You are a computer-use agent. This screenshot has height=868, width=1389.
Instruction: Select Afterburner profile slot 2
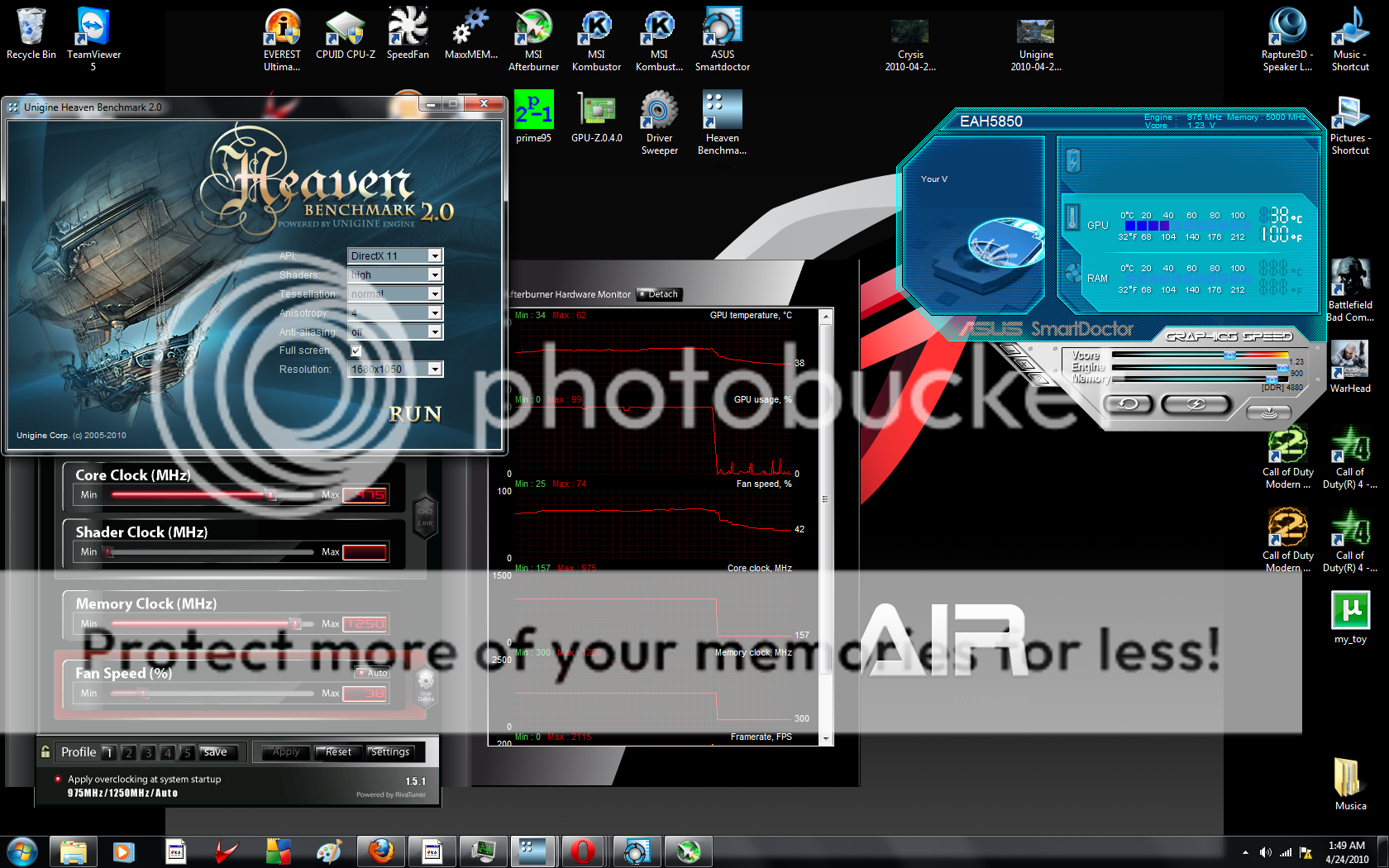pos(128,752)
